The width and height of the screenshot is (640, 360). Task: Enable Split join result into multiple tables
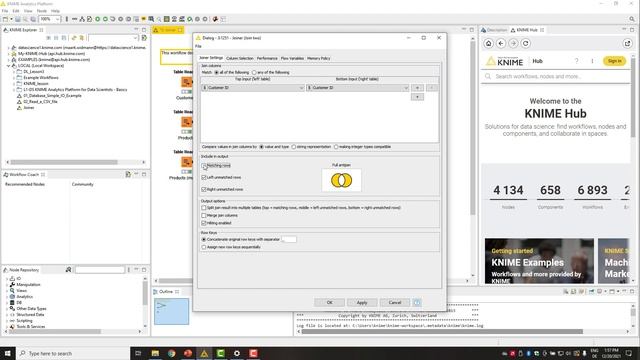204,208
